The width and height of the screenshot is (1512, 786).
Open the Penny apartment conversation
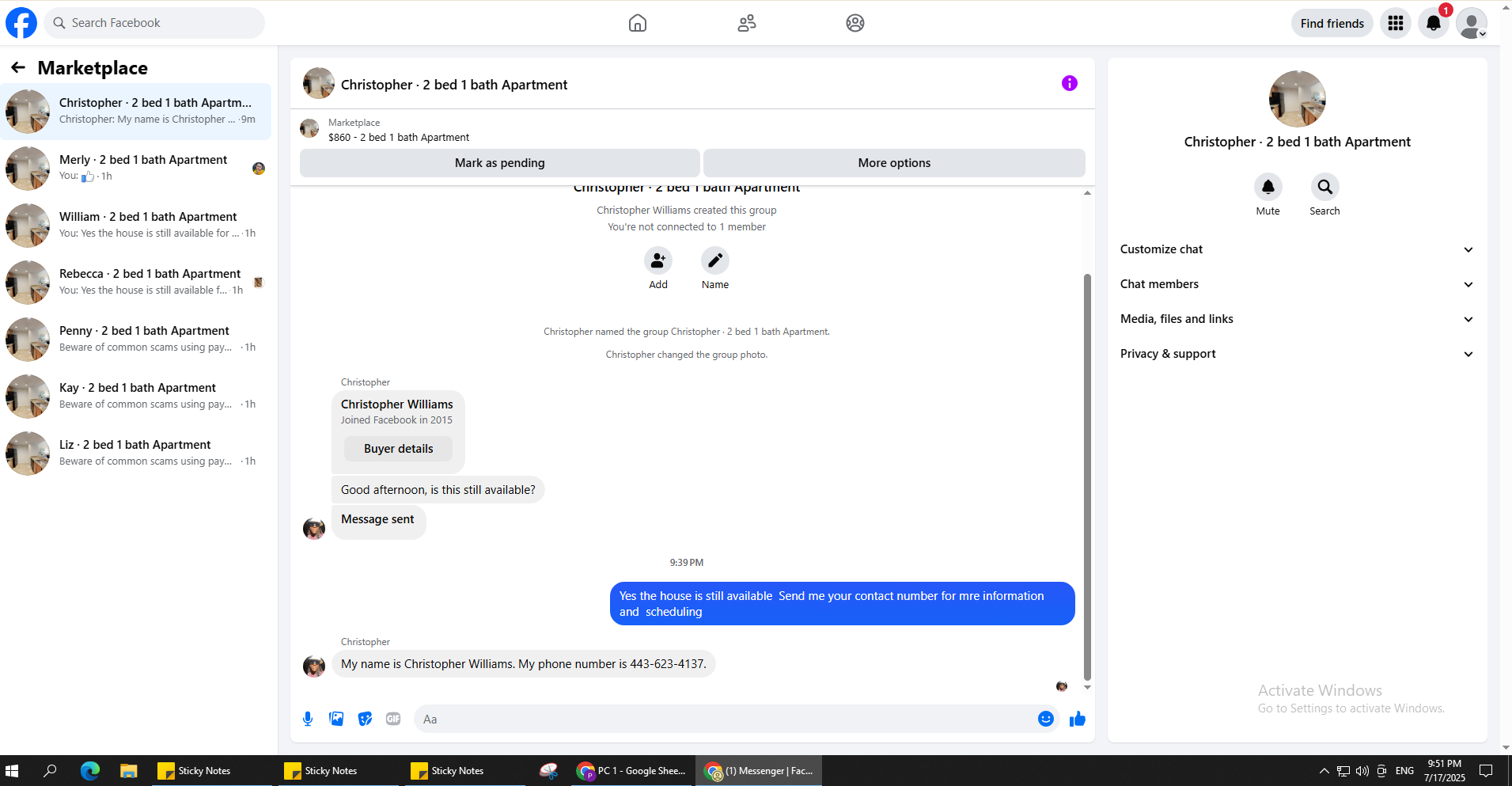(136, 340)
